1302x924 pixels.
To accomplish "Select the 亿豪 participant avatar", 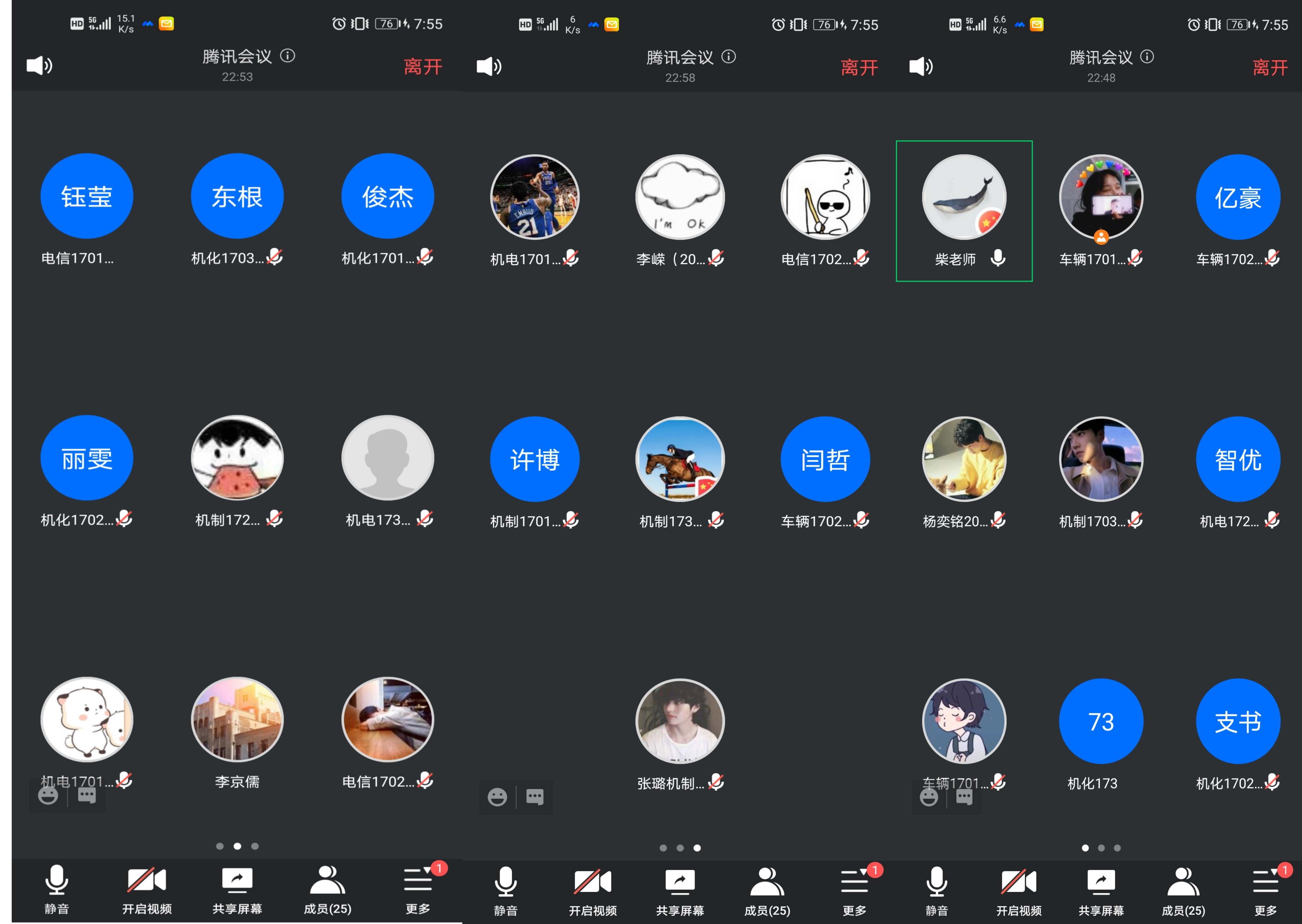I will pos(1238,197).
